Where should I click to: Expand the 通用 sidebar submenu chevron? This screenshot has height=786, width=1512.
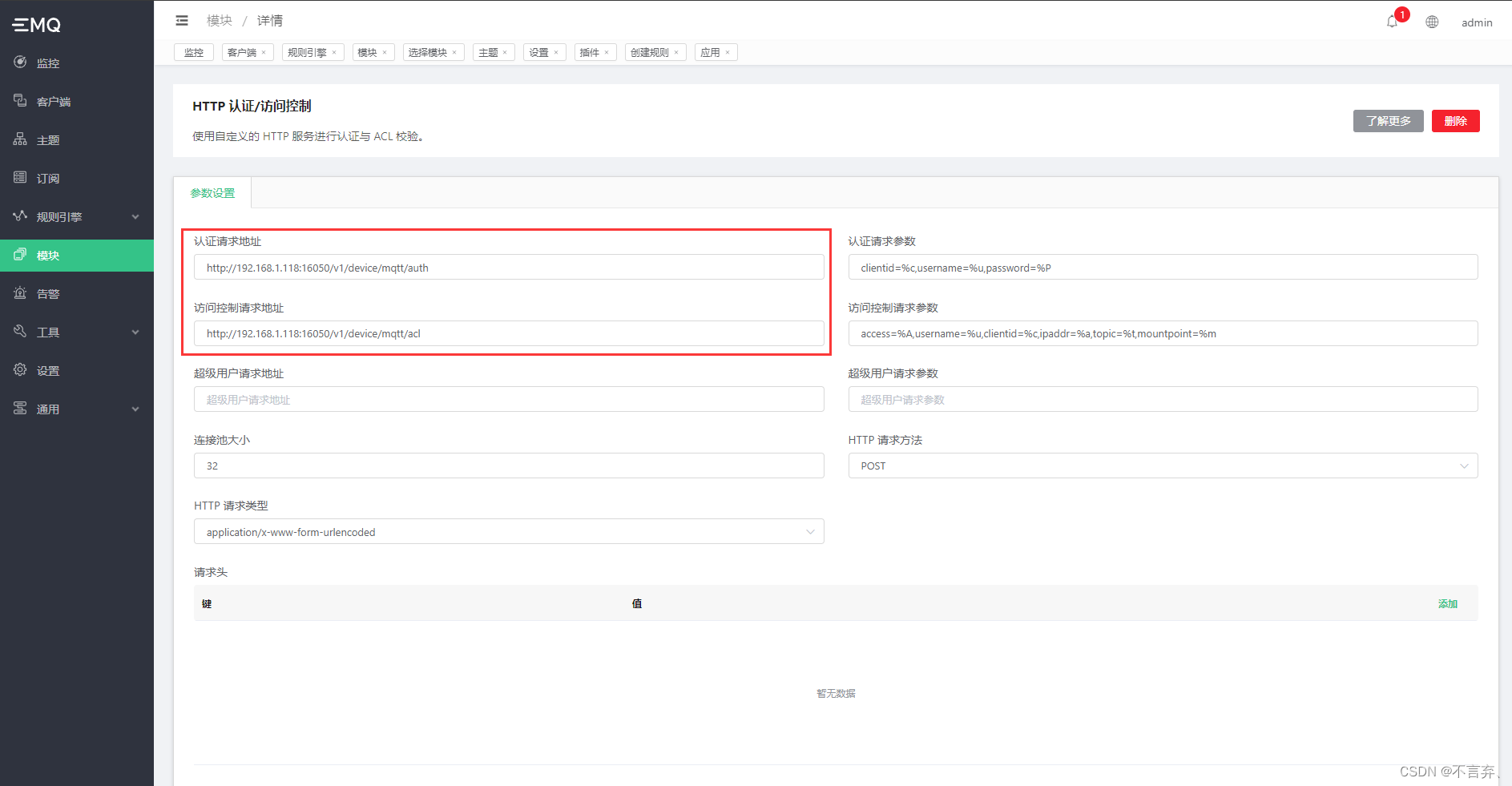coord(135,409)
